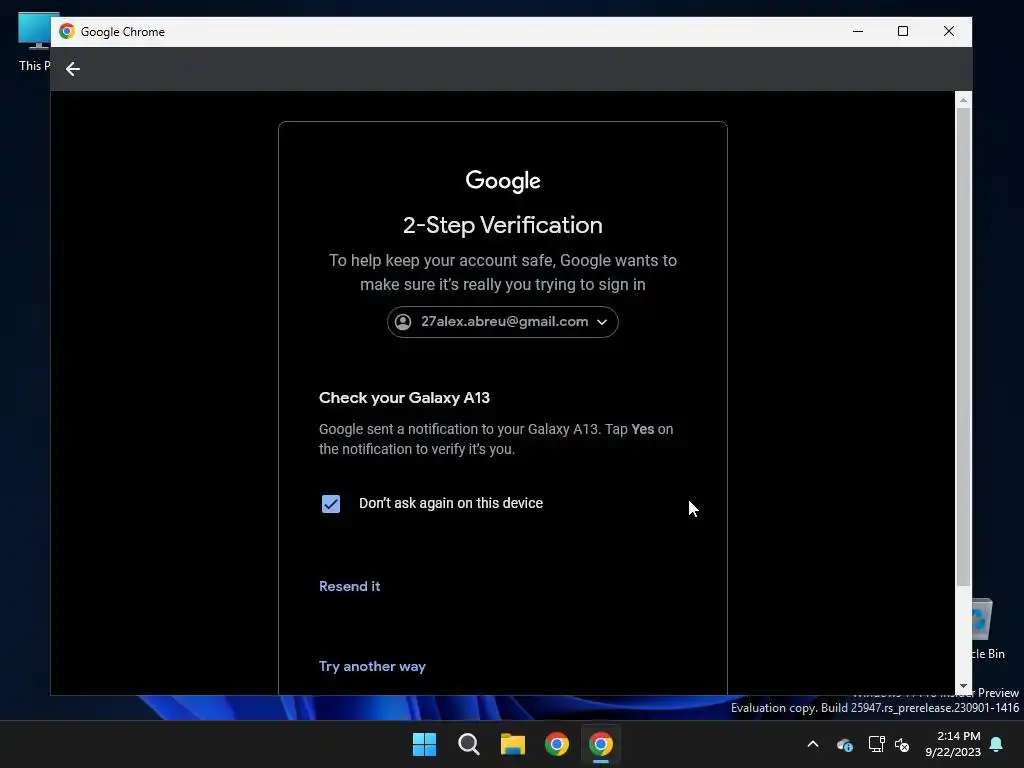Image resolution: width=1024 pixels, height=768 pixels.
Task: Open taskbar Search
Action: 468,744
